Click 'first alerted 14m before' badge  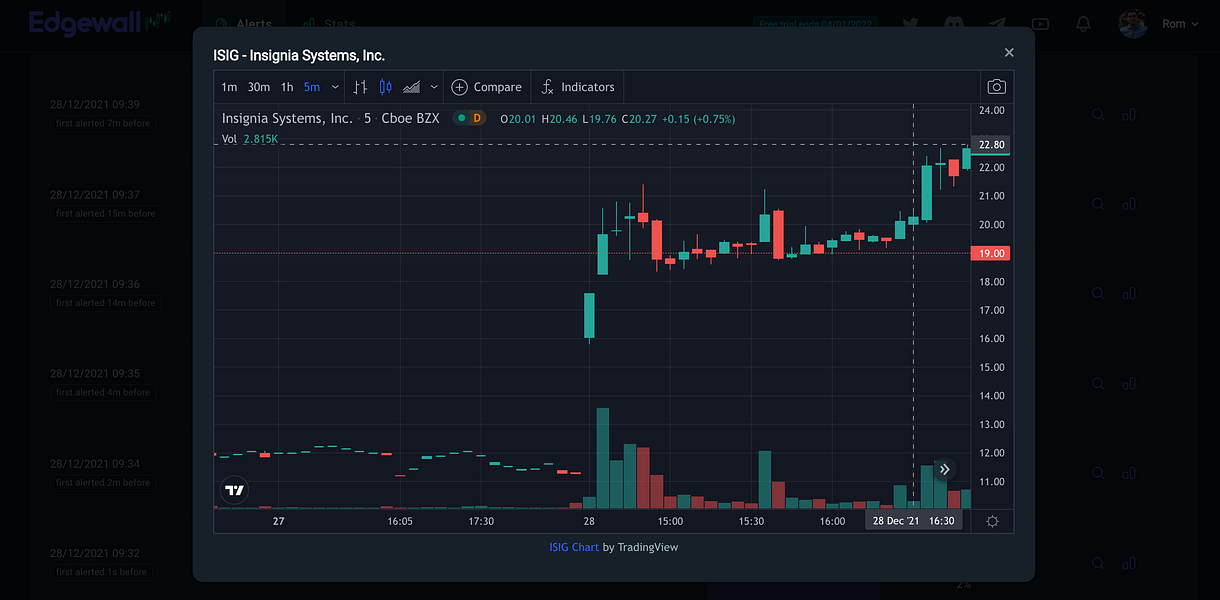pyautogui.click(x=106, y=303)
